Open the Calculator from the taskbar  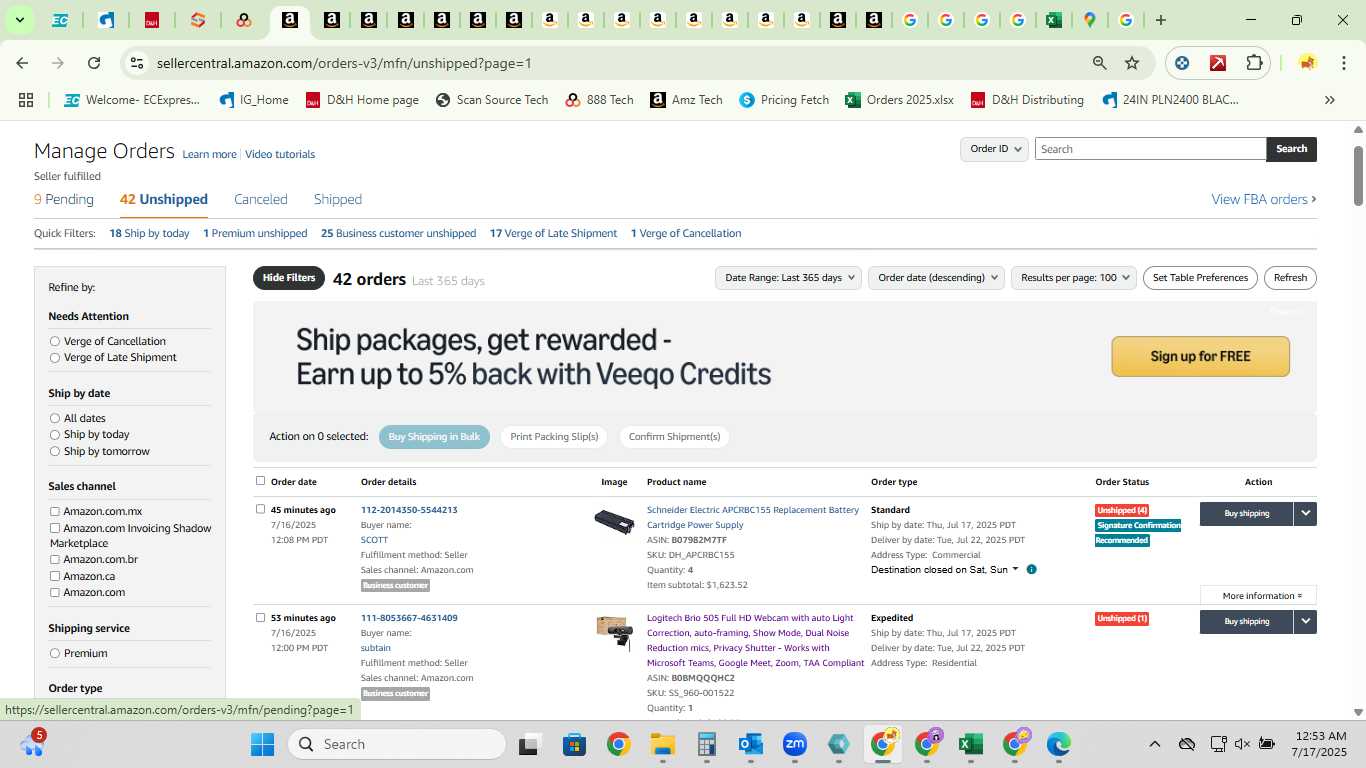tap(707, 744)
